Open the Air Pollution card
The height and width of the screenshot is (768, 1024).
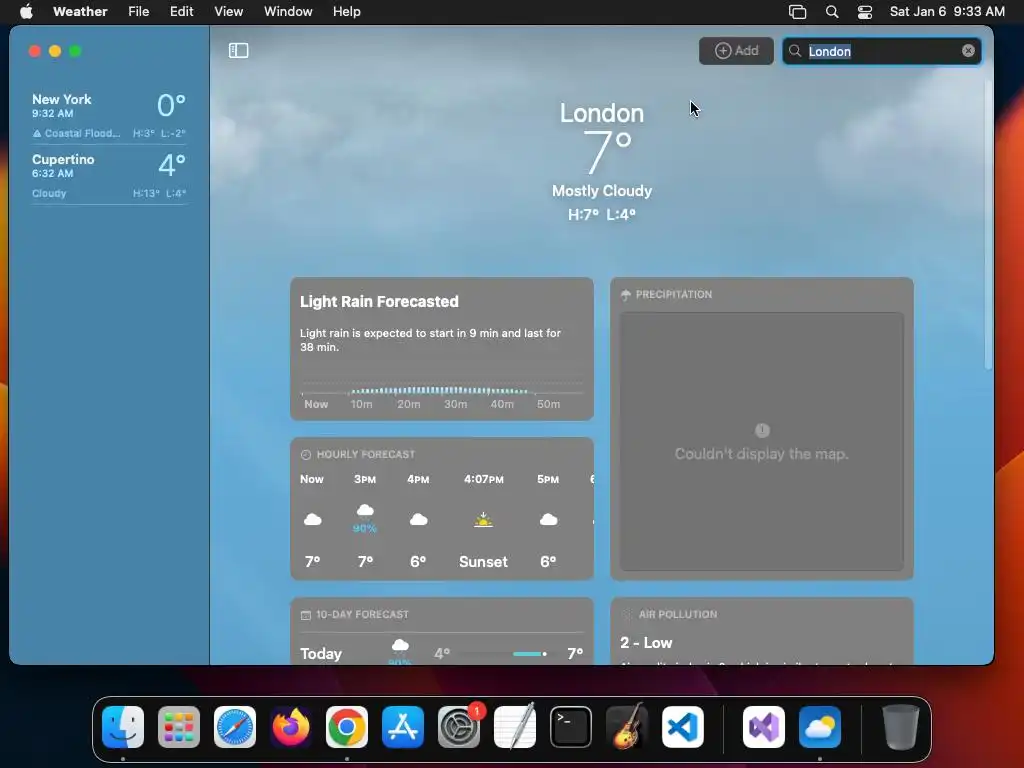761,631
